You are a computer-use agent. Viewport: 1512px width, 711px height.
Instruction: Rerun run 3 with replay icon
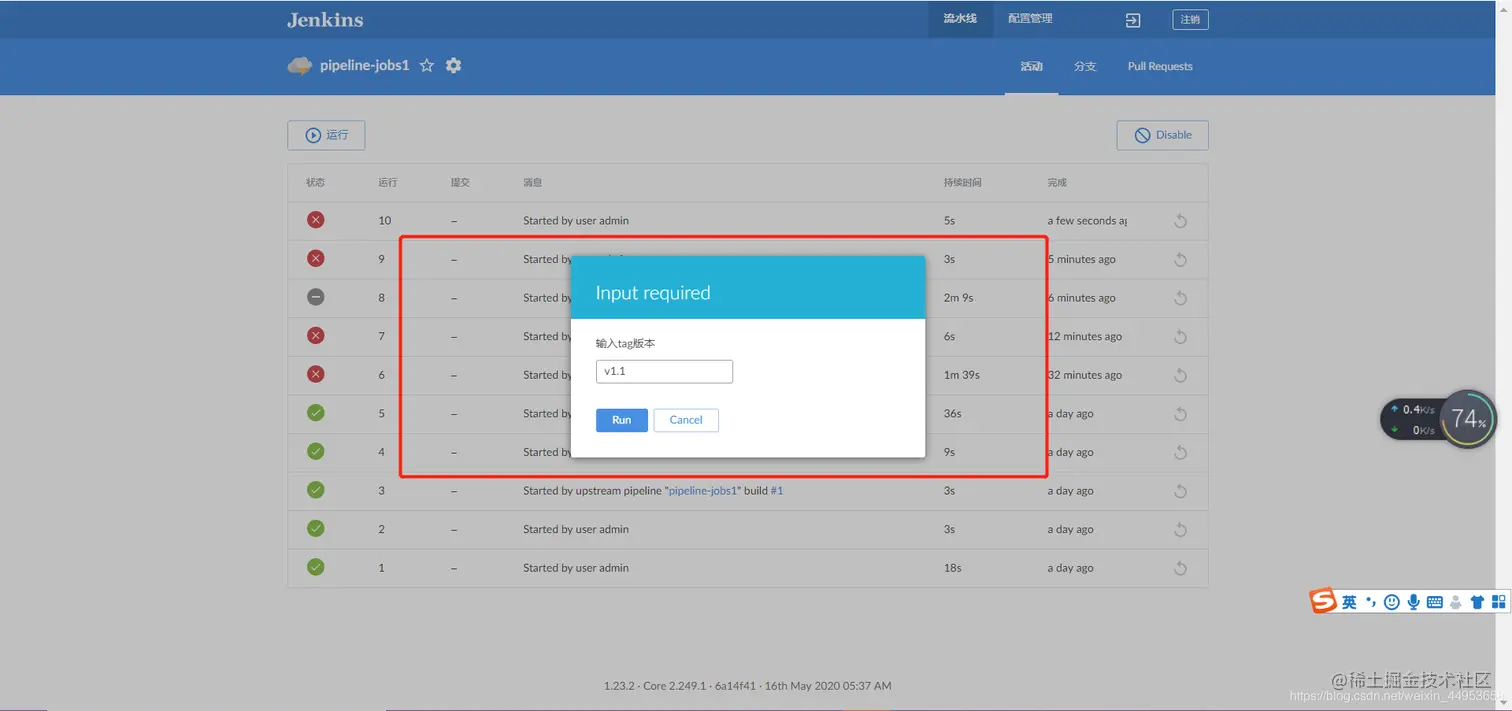coord(1180,491)
